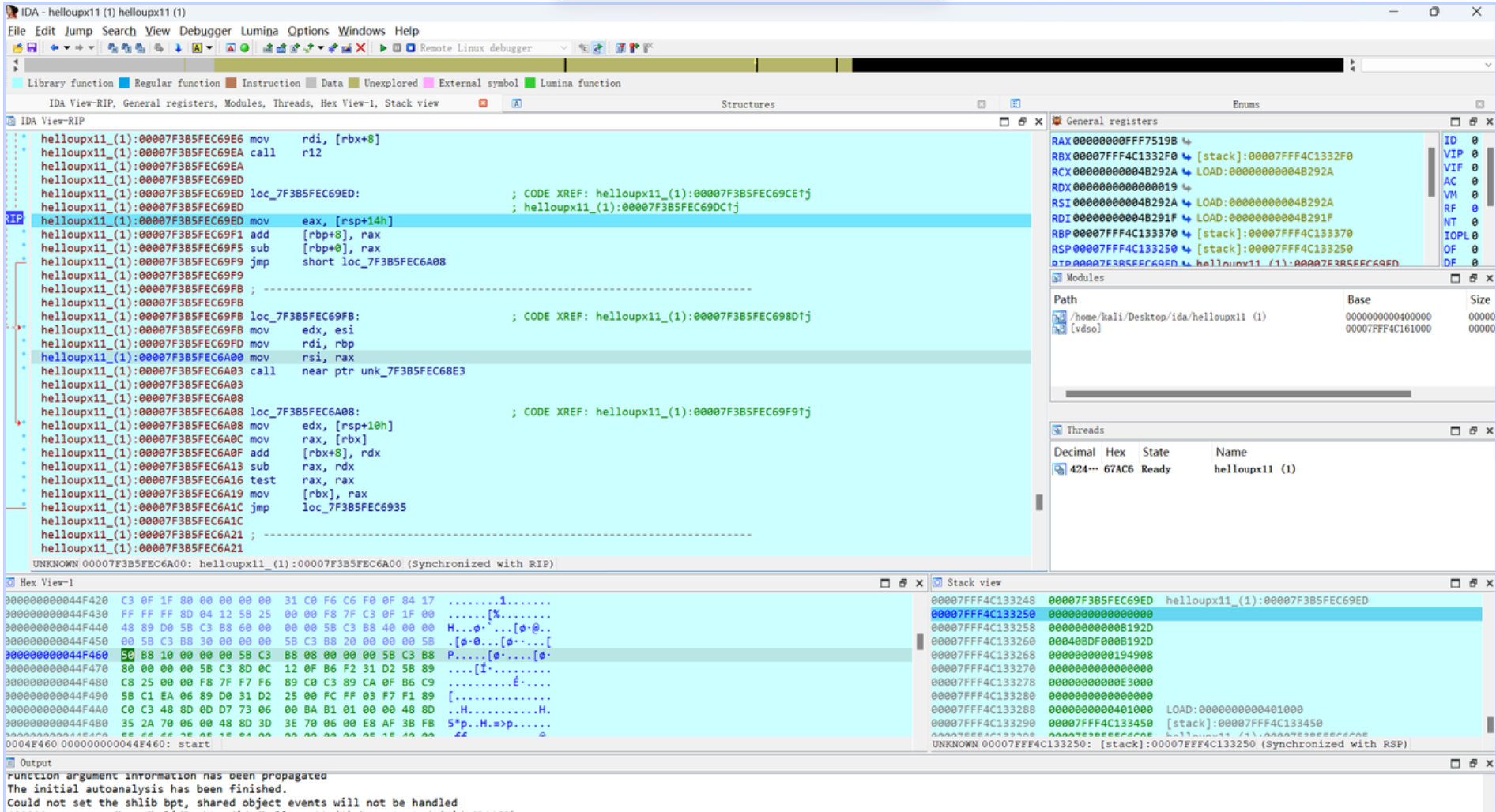Image resolution: width=1496 pixels, height=812 pixels.
Task: Click the helloupx11 module path row
Action: [1272, 317]
